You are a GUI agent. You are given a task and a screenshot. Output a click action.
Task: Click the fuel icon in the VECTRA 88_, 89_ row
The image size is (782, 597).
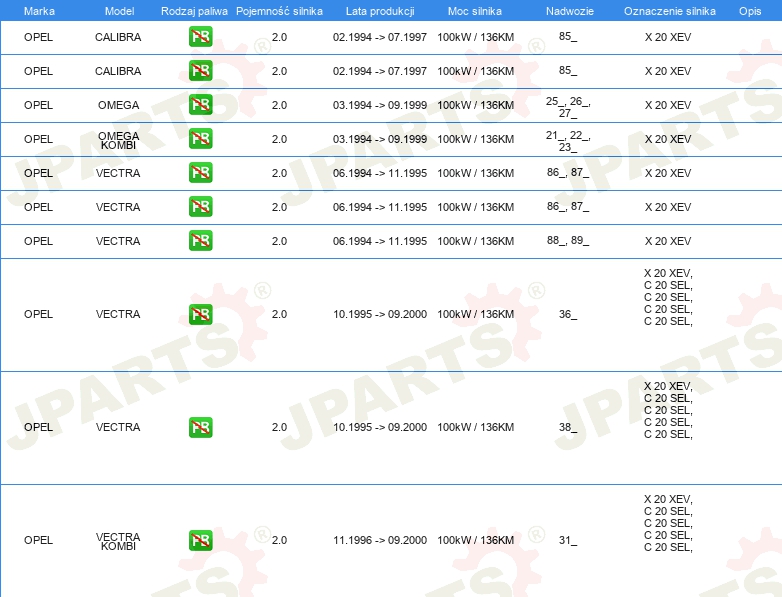tap(200, 240)
